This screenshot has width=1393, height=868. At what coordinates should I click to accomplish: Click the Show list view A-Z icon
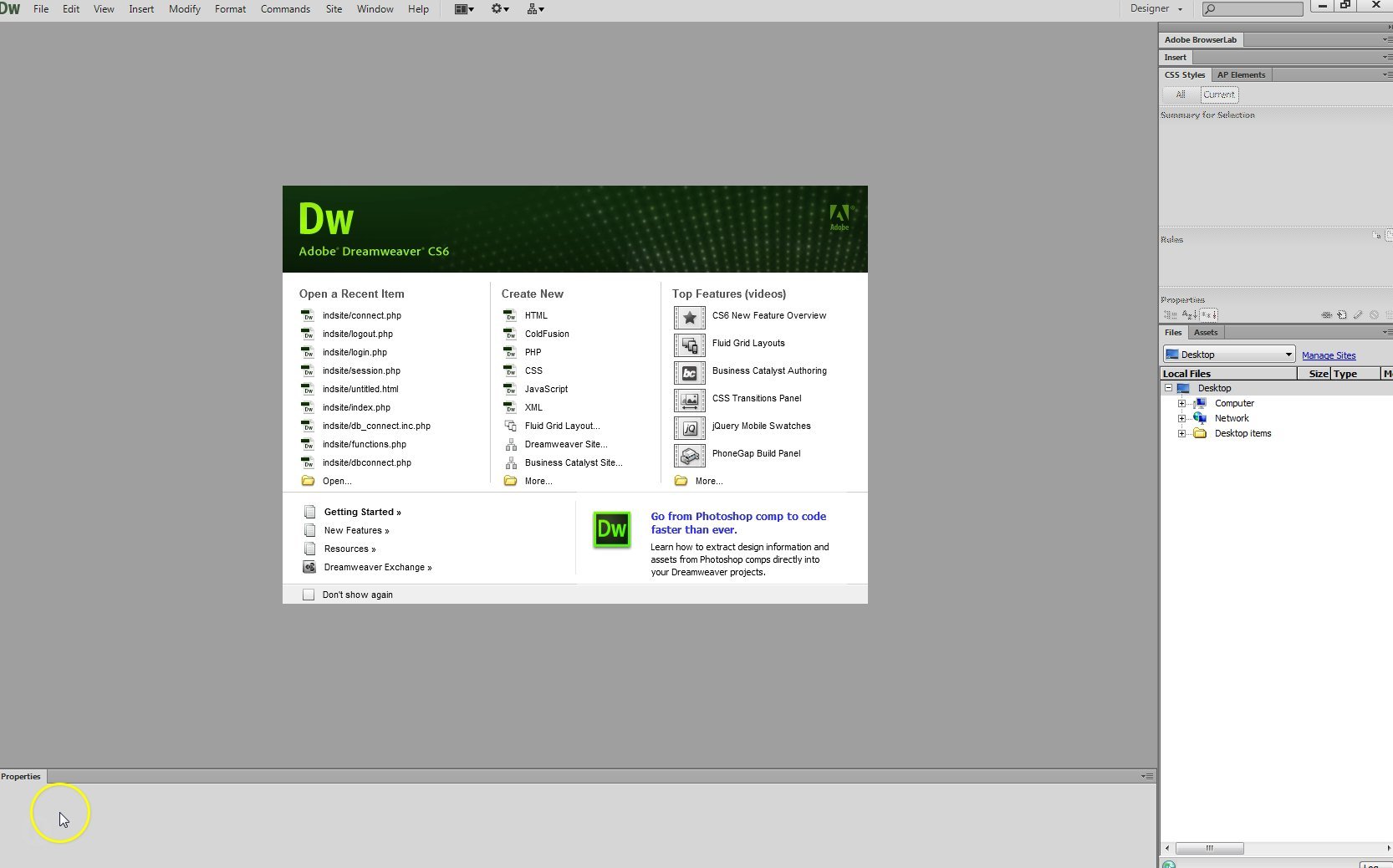[x=1189, y=315]
